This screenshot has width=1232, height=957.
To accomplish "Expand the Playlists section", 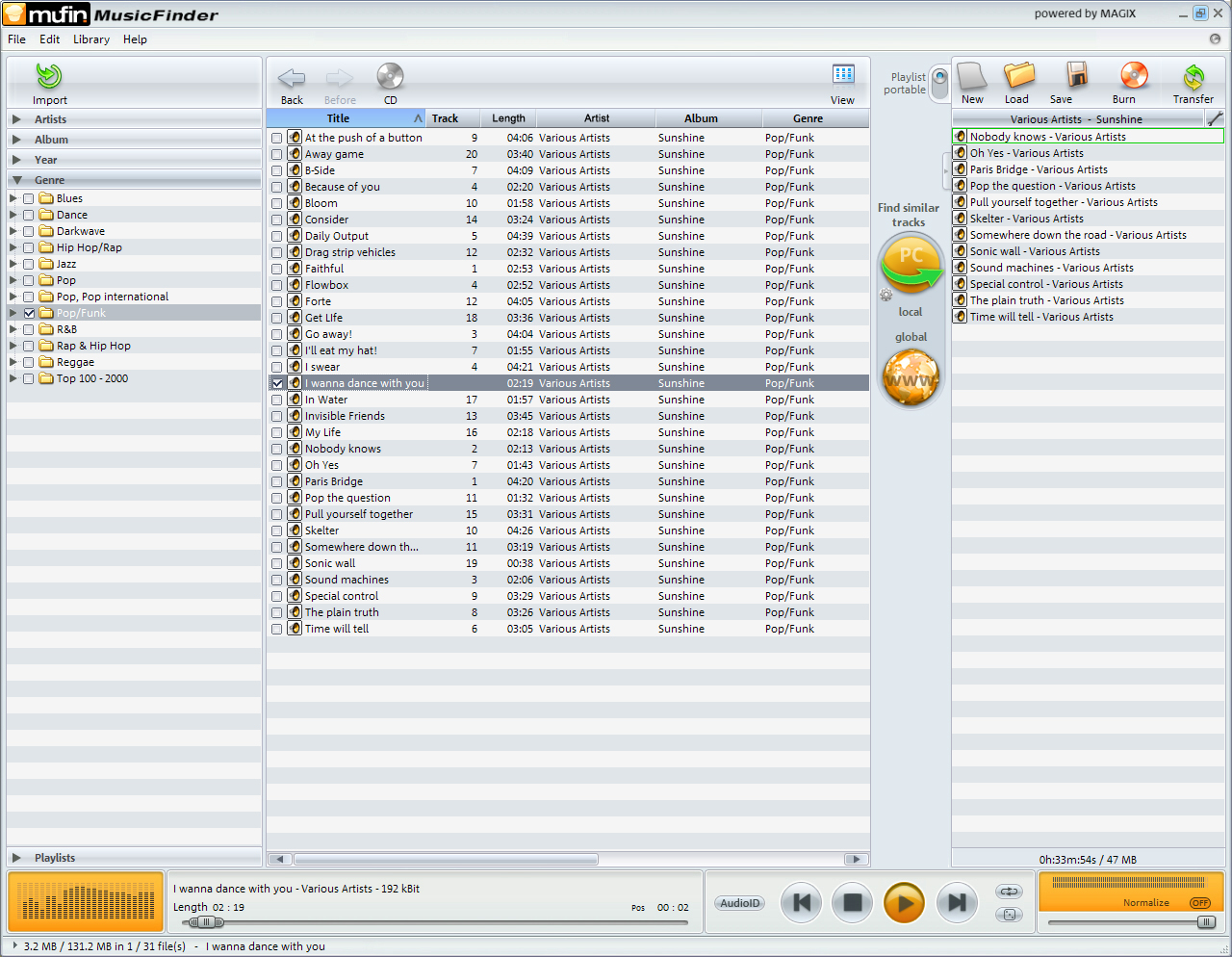I will [16, 858].
